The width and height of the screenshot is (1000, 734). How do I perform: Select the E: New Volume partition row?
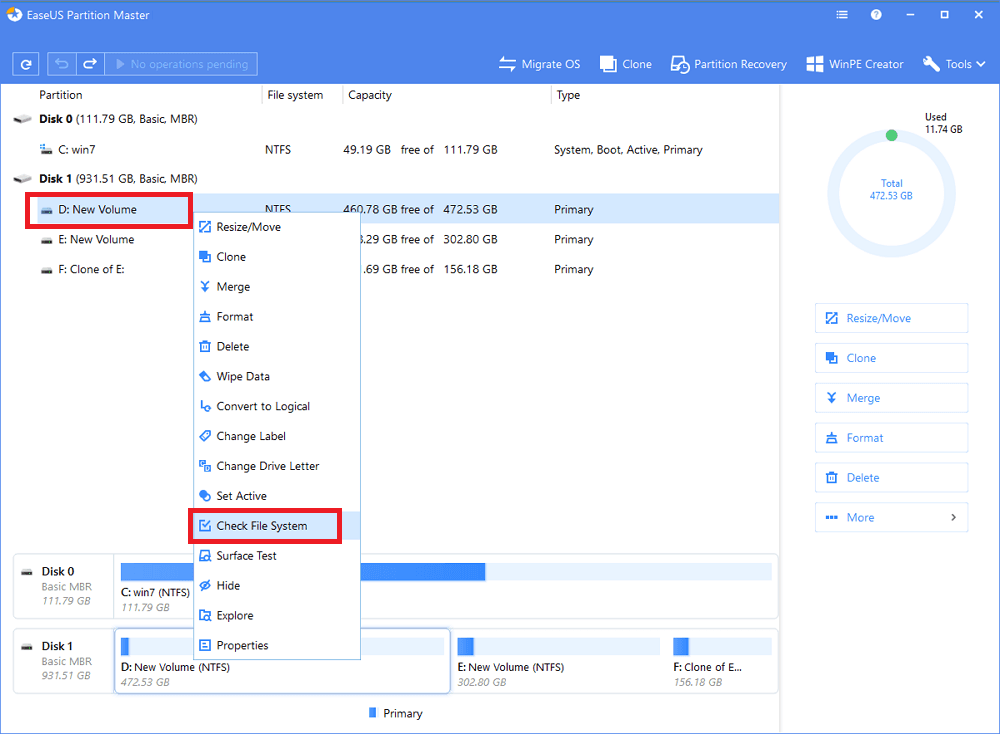101,240
